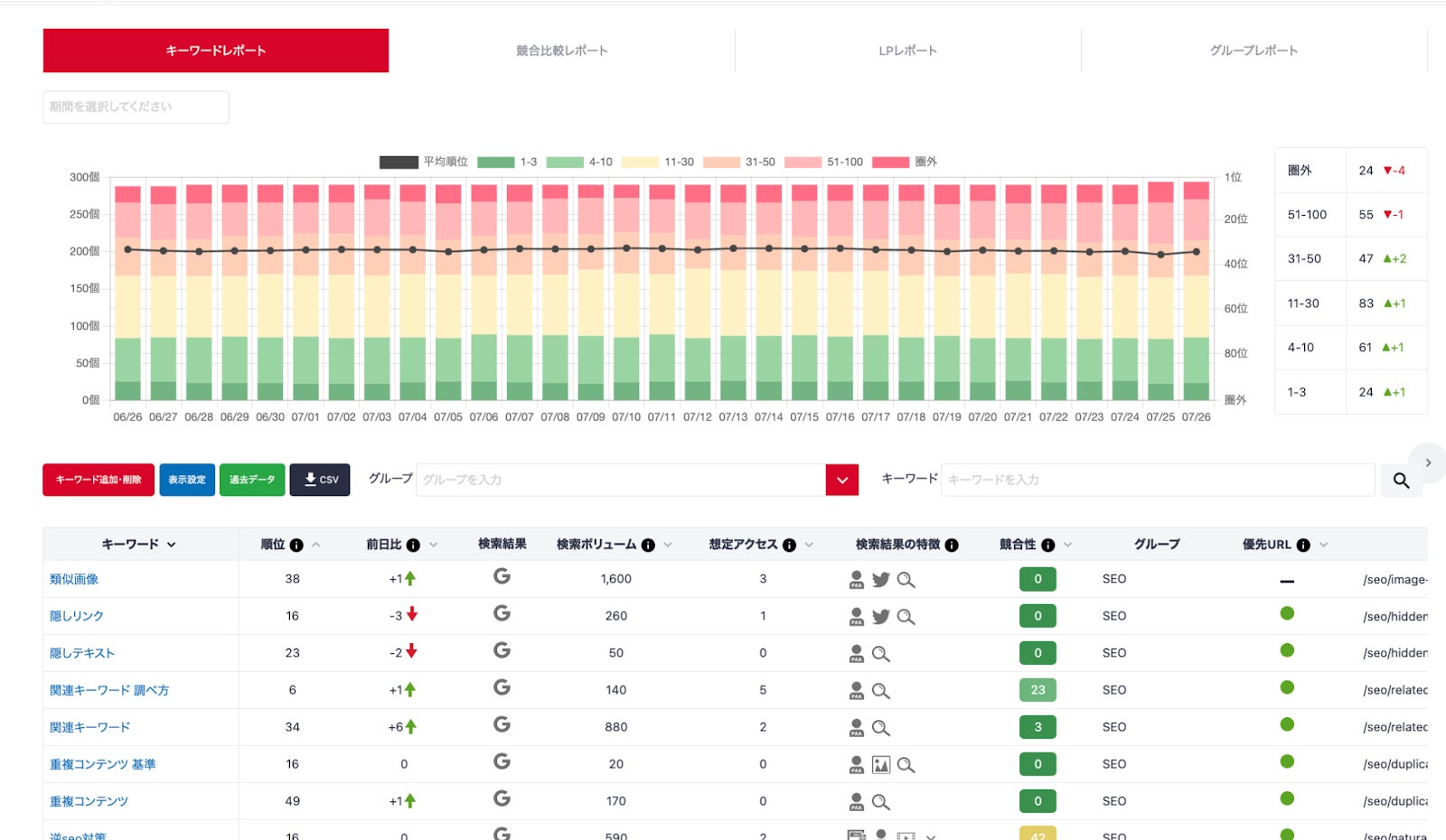Click the magnifier search button beside keyword field
This screenshot has height=840, width=1446.
1401,481
